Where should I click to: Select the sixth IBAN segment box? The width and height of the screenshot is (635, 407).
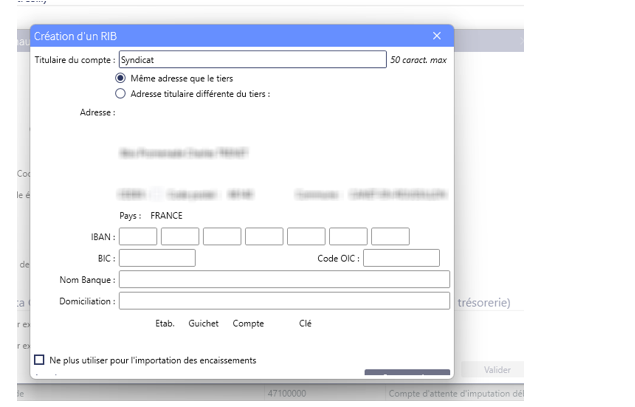pyautogui.click(x=348, y=237)
